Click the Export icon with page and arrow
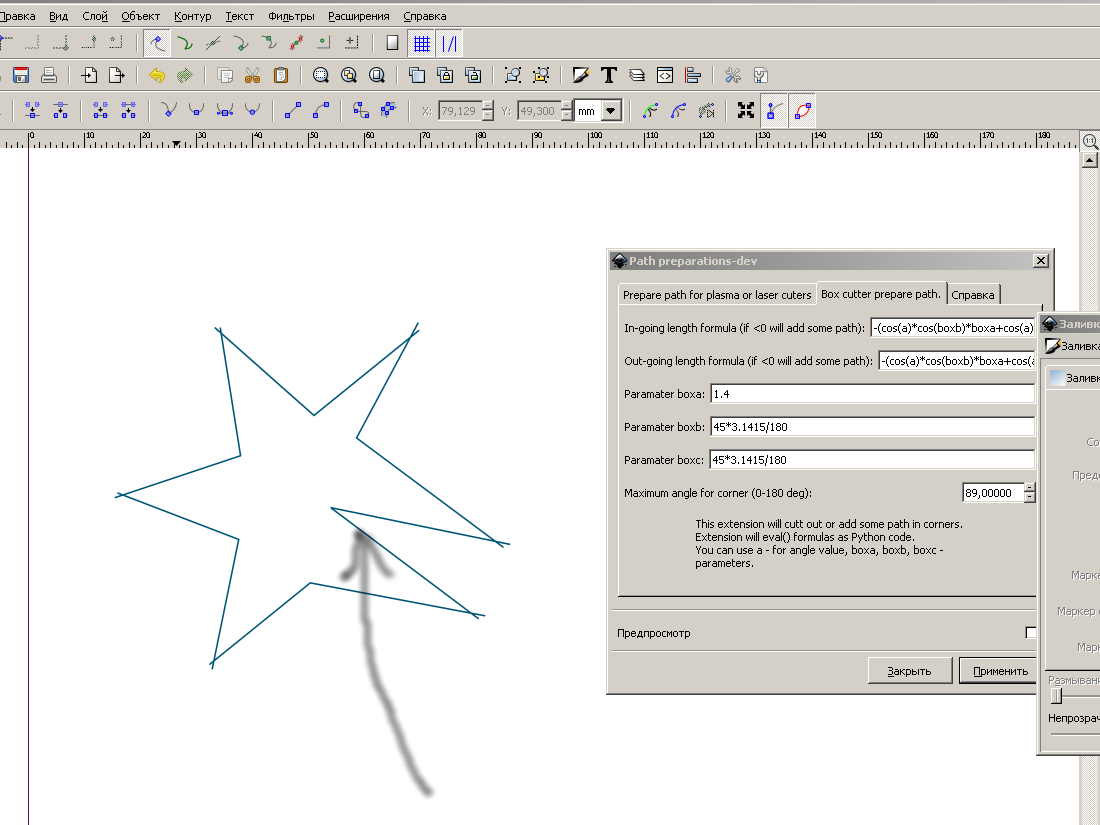This screenshot has width=1100, height=825. pos(116,75)
